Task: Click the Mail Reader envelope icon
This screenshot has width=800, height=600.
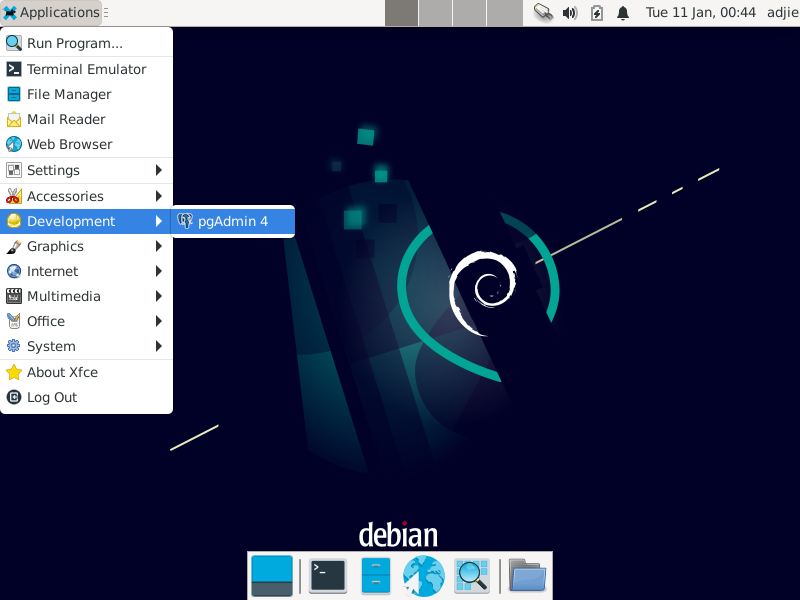Action: (14, 119)
